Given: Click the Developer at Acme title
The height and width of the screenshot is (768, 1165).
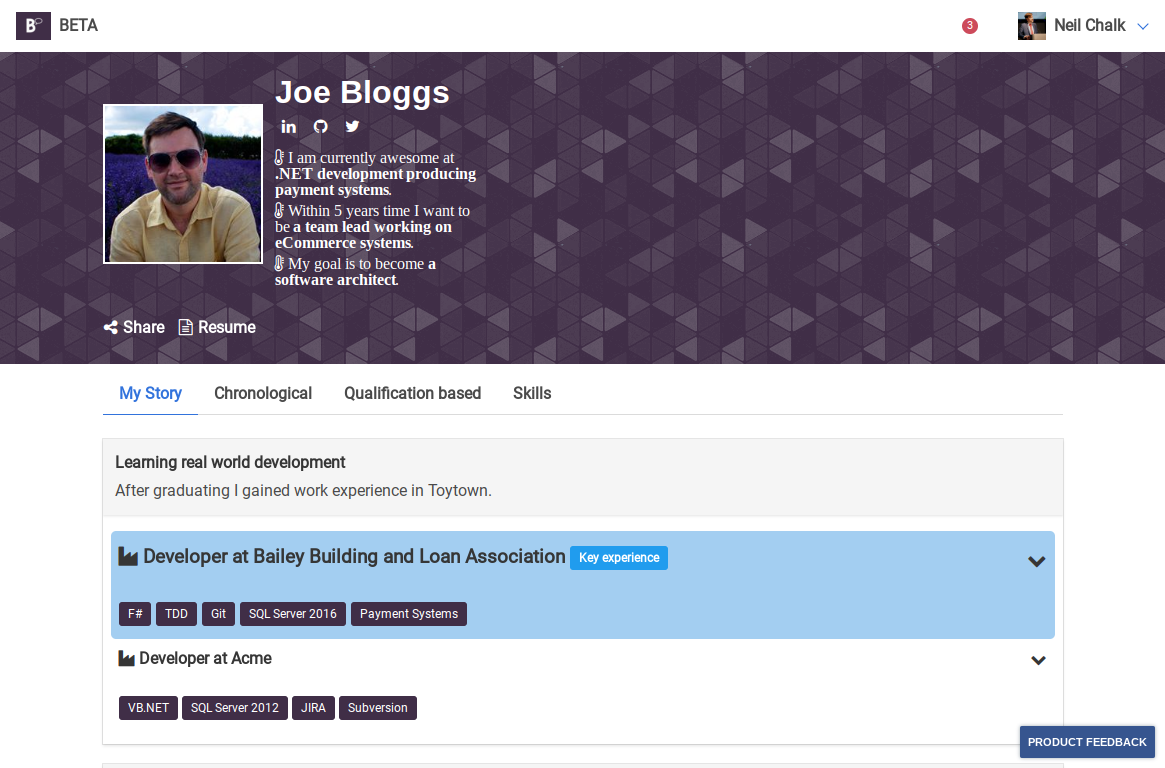Looking at the screenshot, I should (x=205, y=659).
